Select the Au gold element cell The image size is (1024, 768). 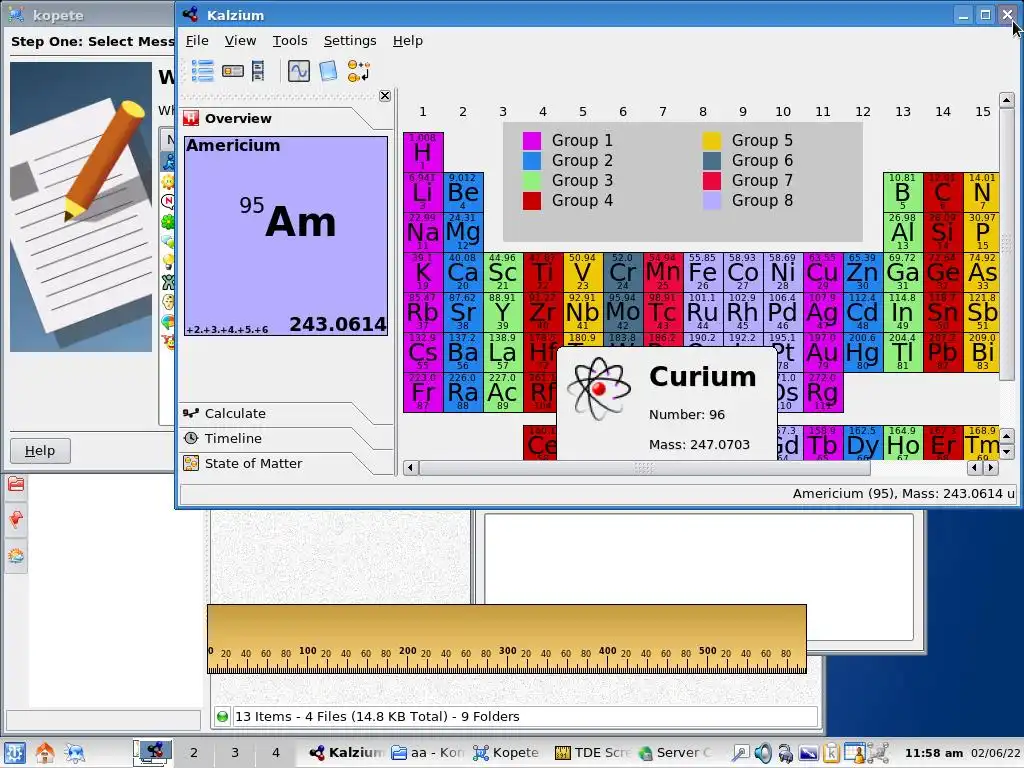[x=823, y=353]
